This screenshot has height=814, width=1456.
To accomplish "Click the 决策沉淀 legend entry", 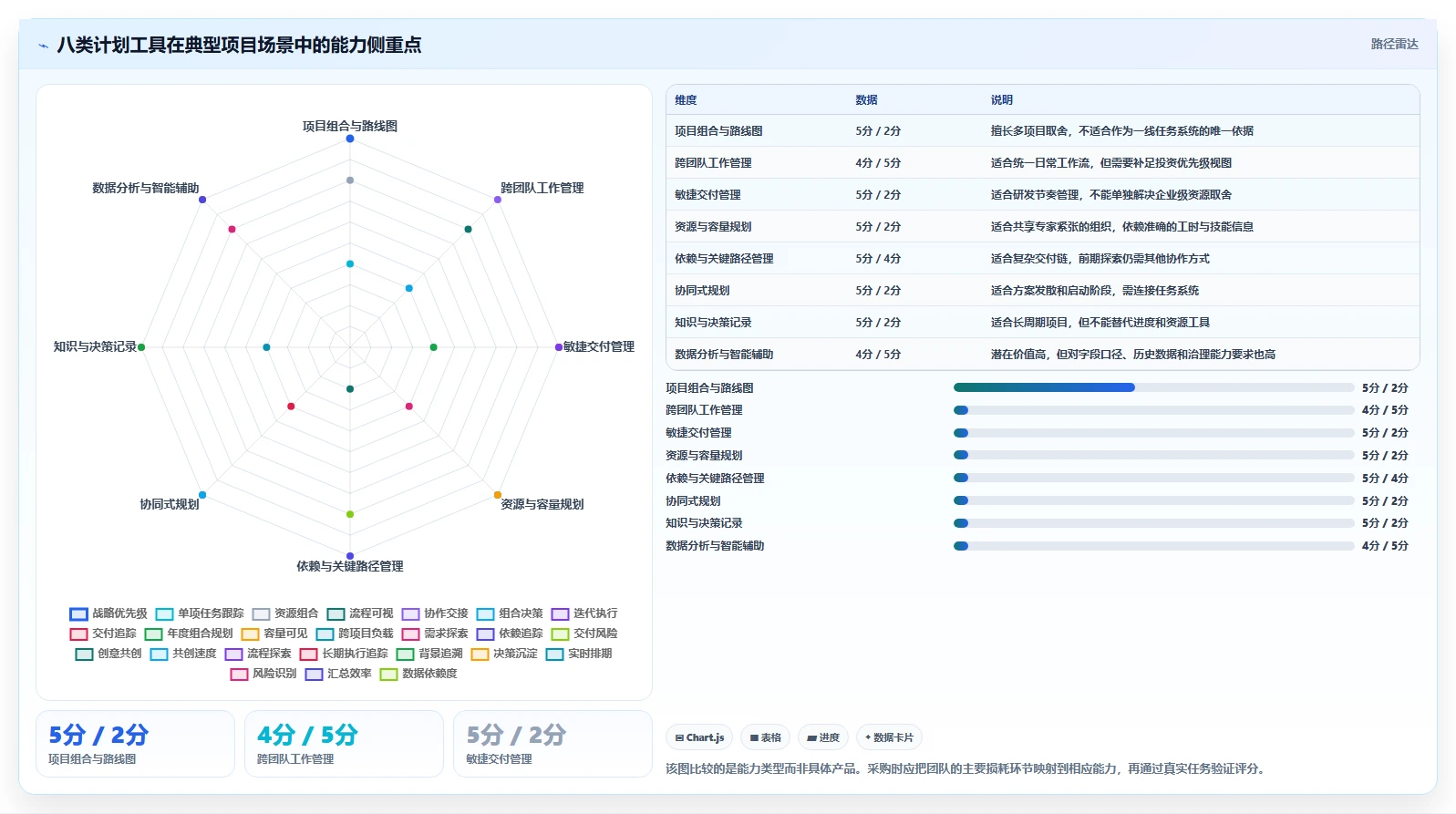I will 504,654.
